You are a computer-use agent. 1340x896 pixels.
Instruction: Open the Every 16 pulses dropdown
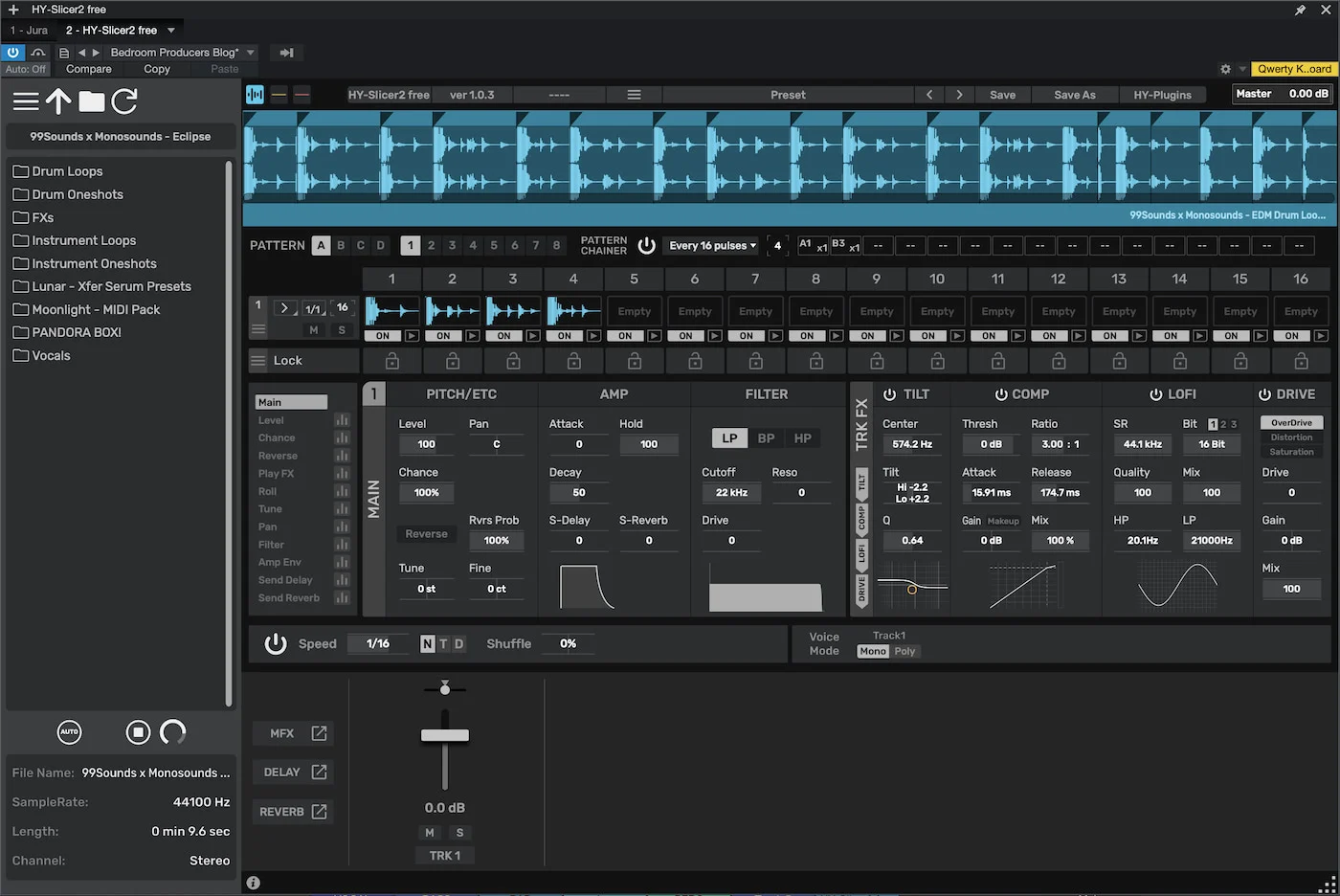710,245
